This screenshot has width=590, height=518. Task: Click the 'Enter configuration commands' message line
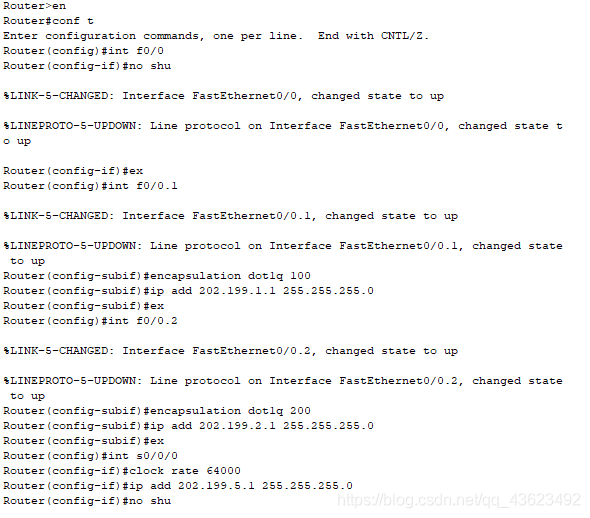[x=216, y=36]
